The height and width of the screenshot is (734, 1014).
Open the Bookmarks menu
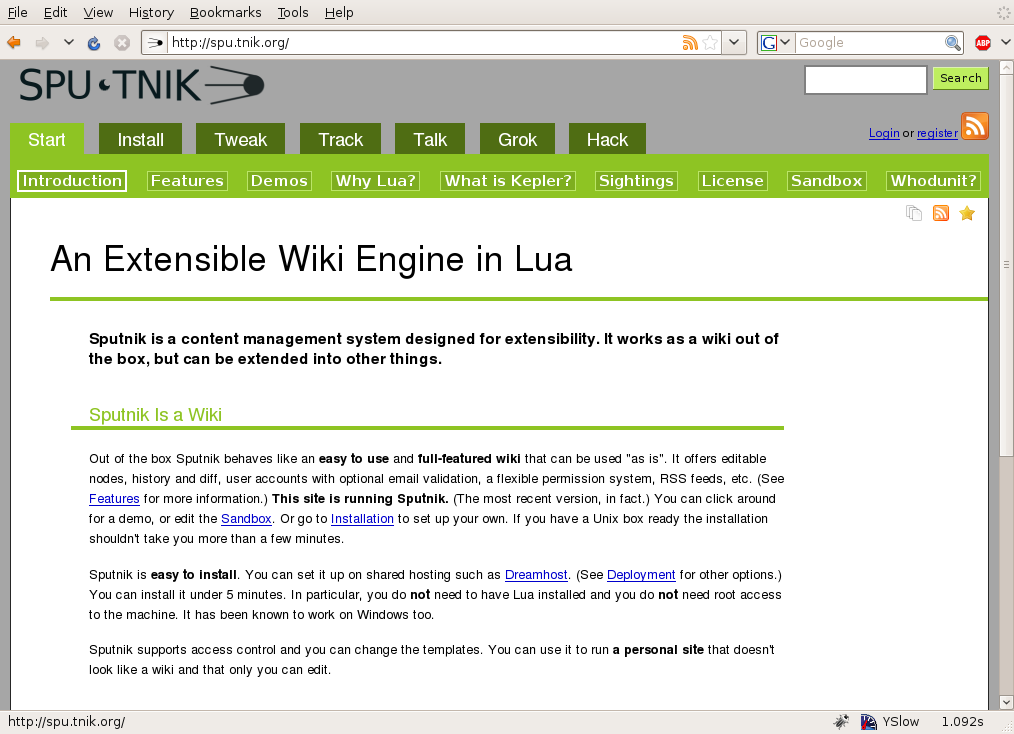(225, 12)
